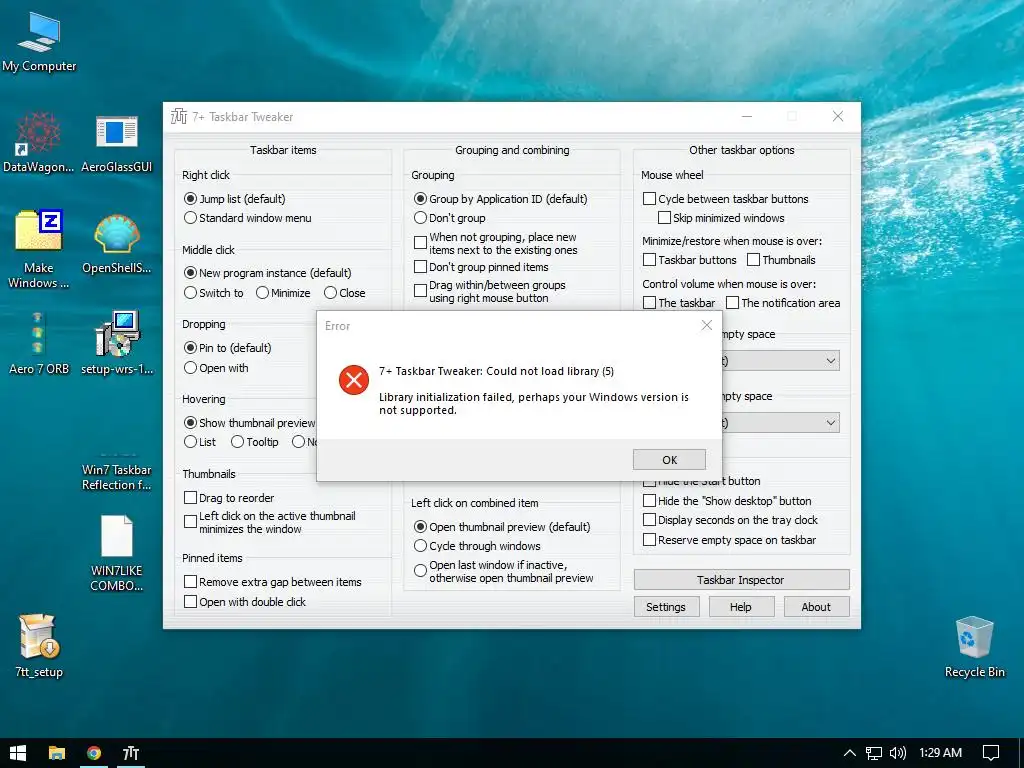Check Taskbar buttons minimize/restore option
Screen dimensions: 1024x768
(x=690, y=260)
